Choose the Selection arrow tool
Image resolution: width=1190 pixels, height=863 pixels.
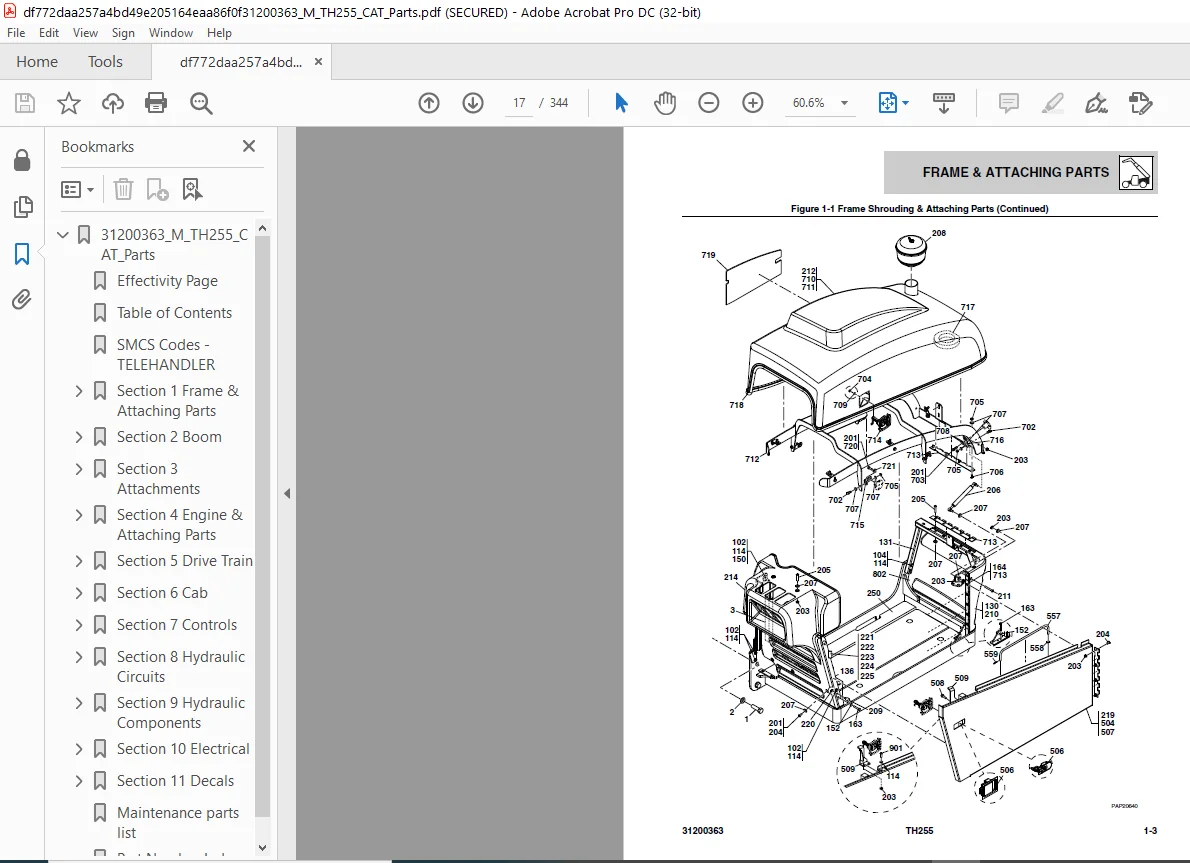[x=621, y=102]
